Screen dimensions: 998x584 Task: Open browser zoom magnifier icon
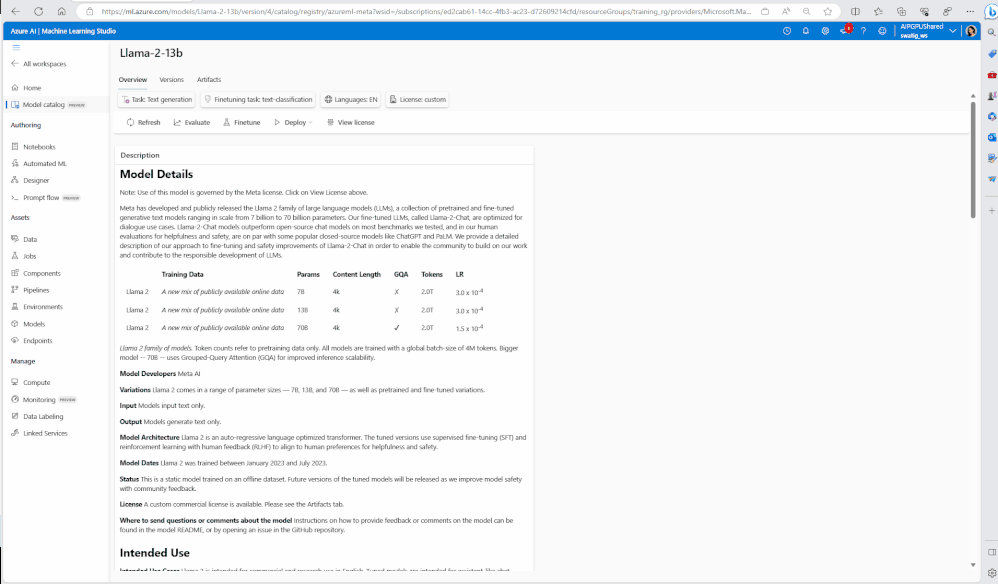pos(806,11)
